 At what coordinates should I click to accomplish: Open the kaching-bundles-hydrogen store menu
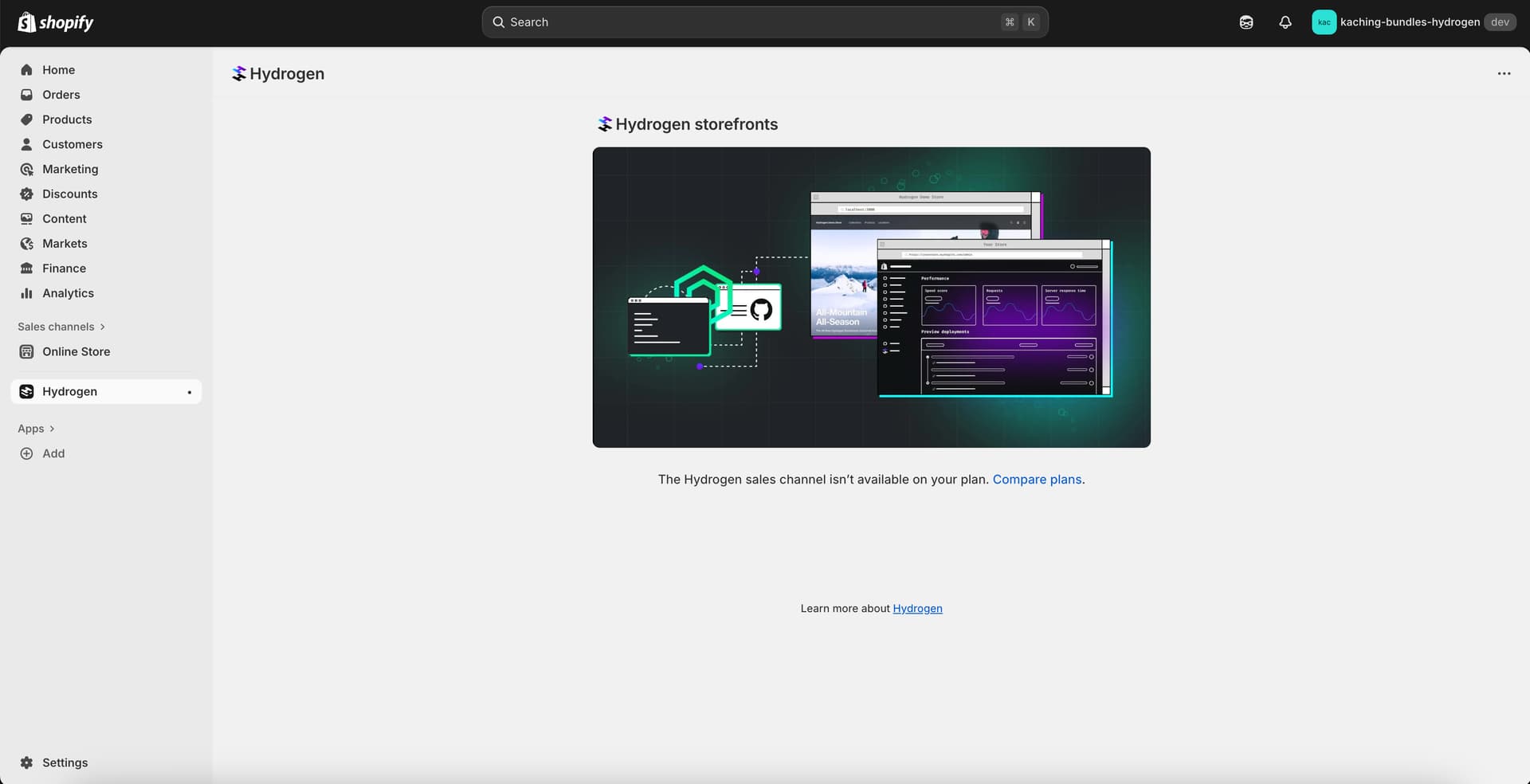[1414, 22]
